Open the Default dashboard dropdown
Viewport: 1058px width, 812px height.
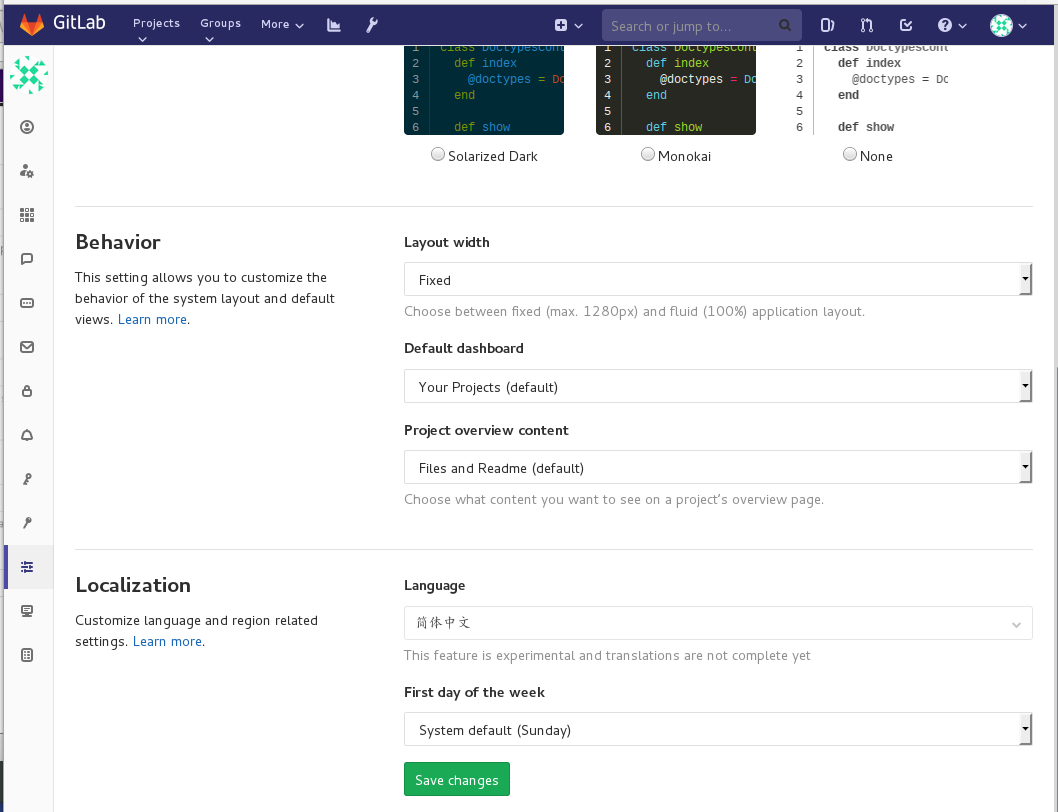pos(718,386)
